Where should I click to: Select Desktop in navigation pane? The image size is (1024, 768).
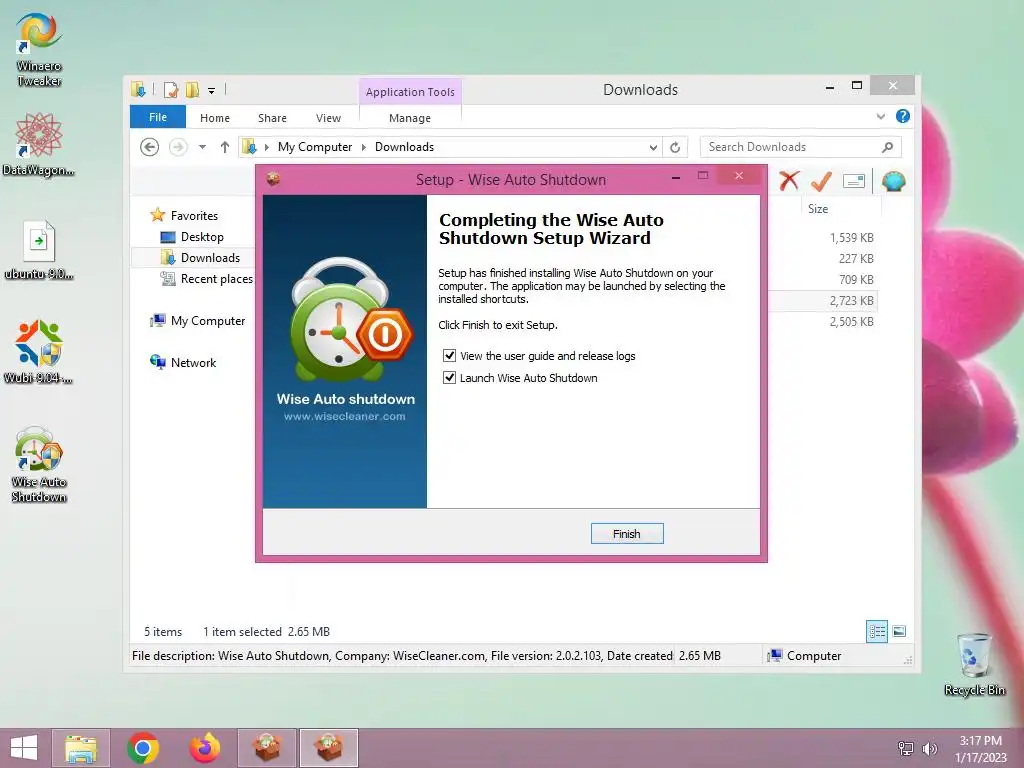(x=202, y=236)
